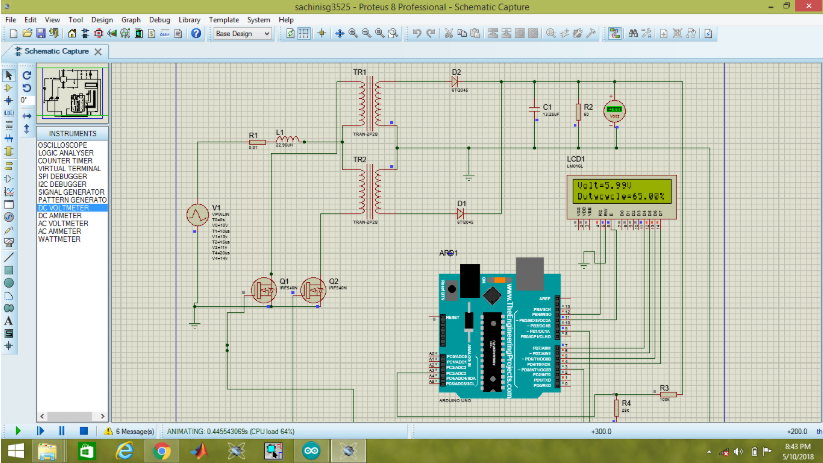Select SIGNAL GENERATOR in the instruments list

(x=72, y=192)
